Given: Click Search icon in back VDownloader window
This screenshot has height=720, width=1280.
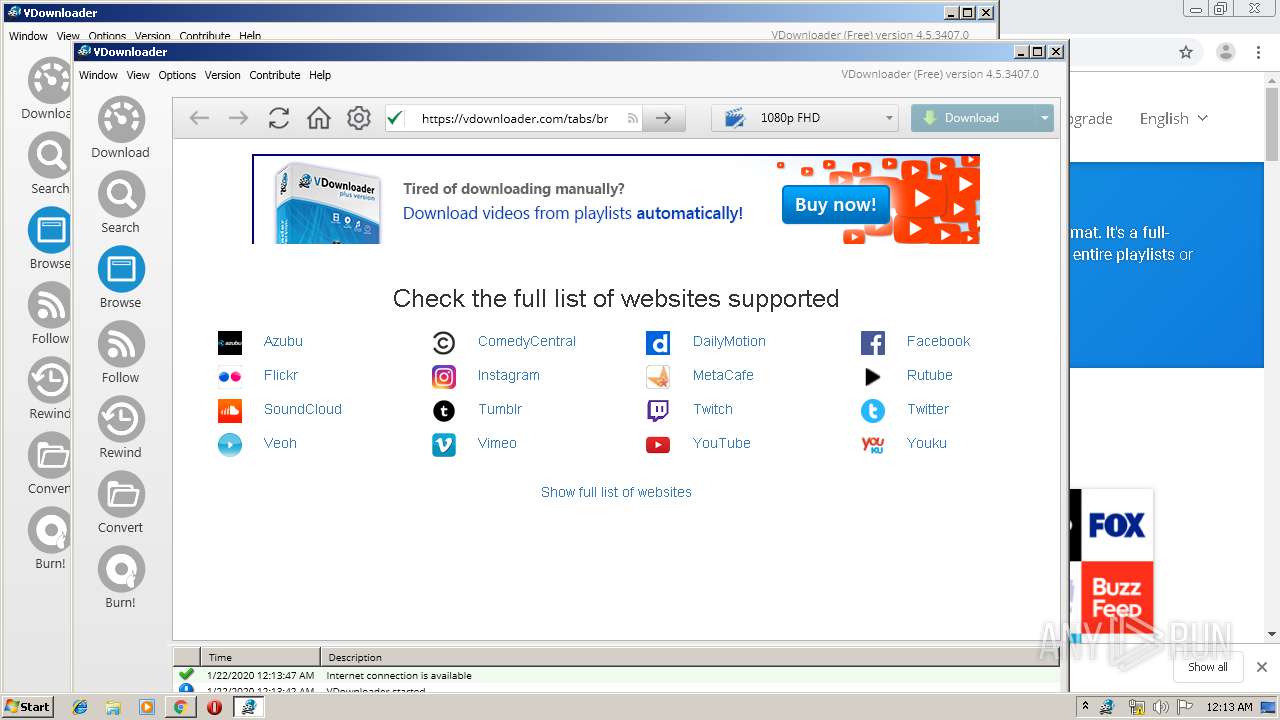Looking at the screenshot, I should click(50, 156).
